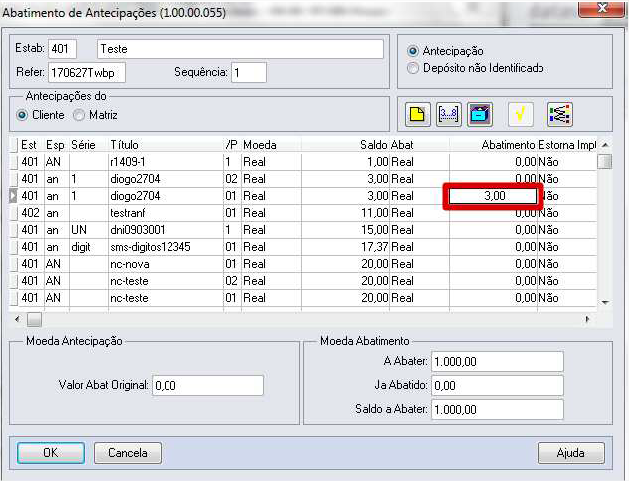
Task: Select the row titled r1409-1
Action: click(304, 162)
